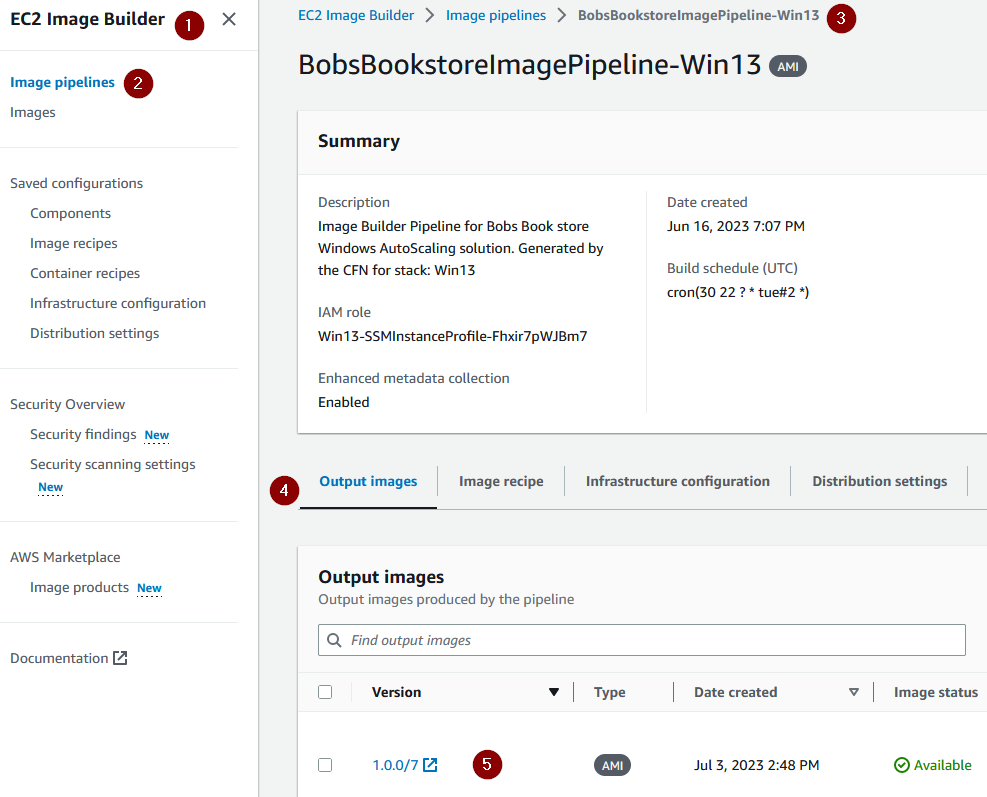Close the EC2 Image Builder navigation panel

click(x=228, y=19)
